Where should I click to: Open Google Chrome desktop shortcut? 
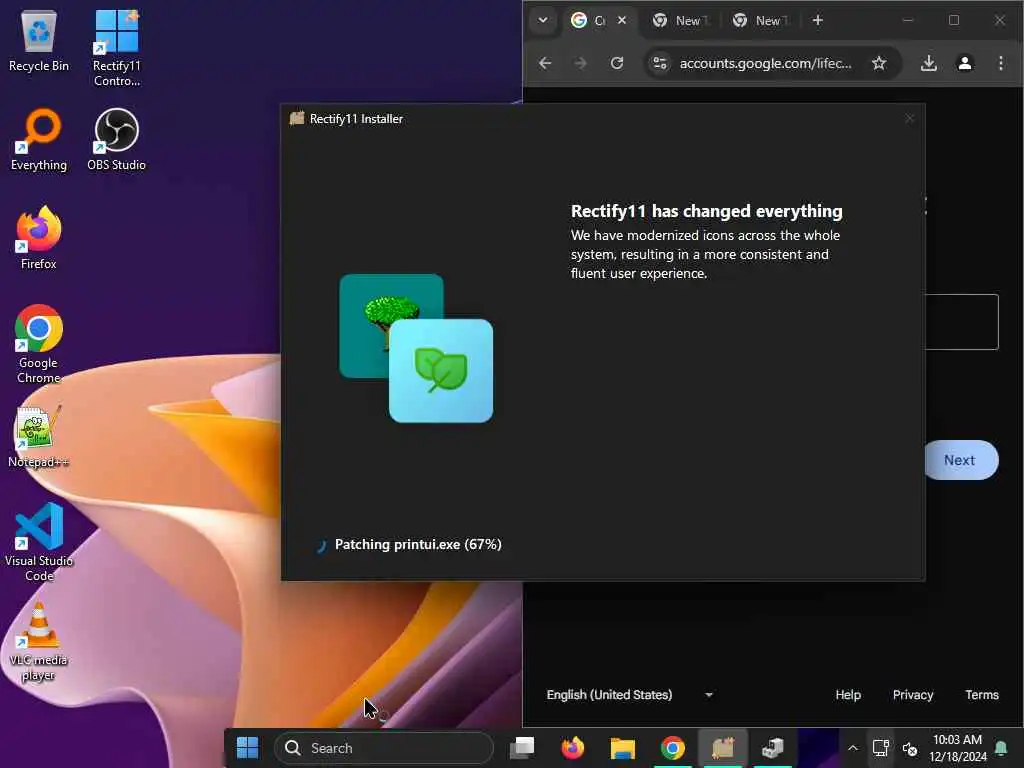click(39, 344)
